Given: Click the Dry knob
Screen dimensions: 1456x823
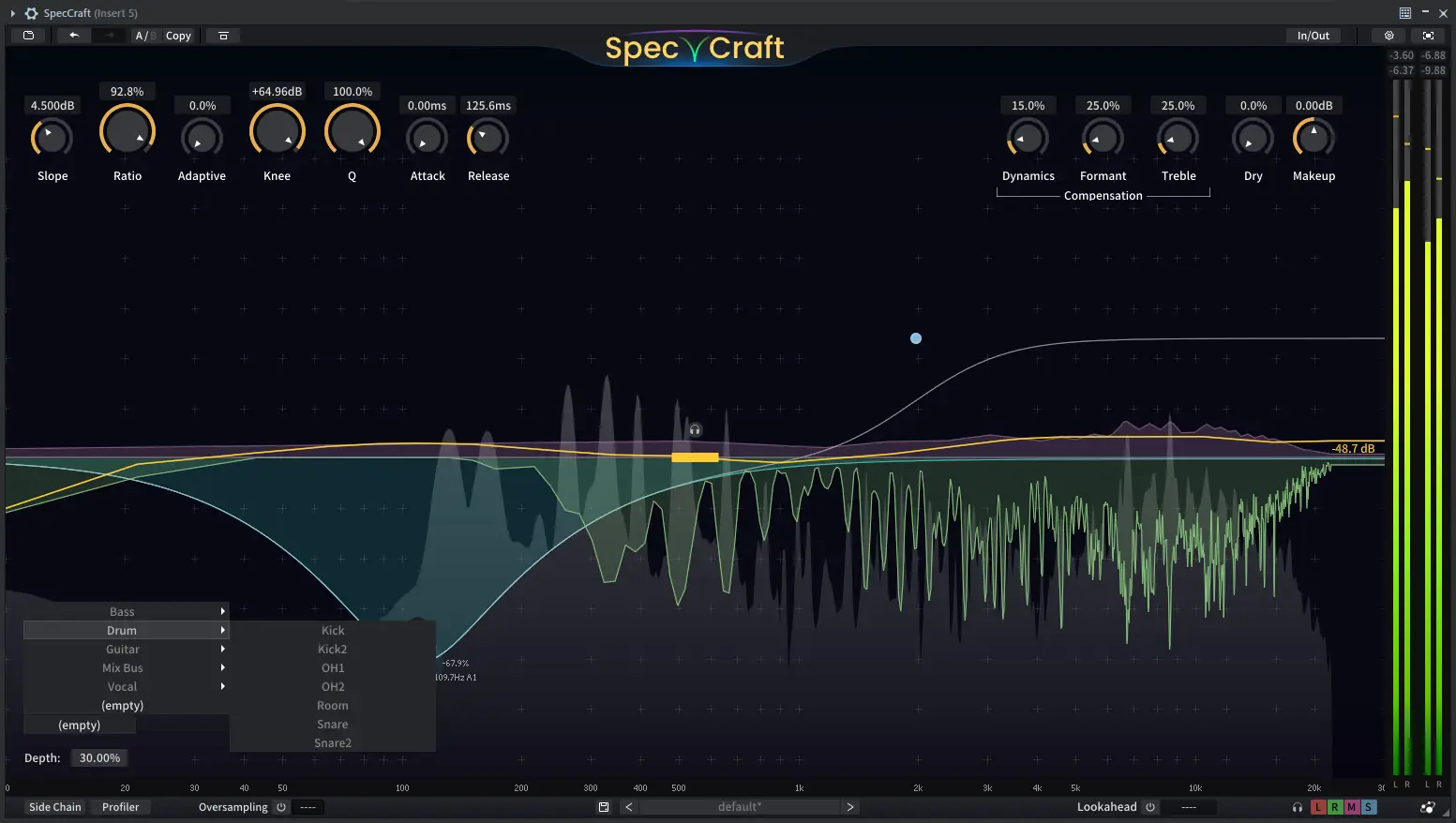Looking at the screenshot, I should (1253, 139).
